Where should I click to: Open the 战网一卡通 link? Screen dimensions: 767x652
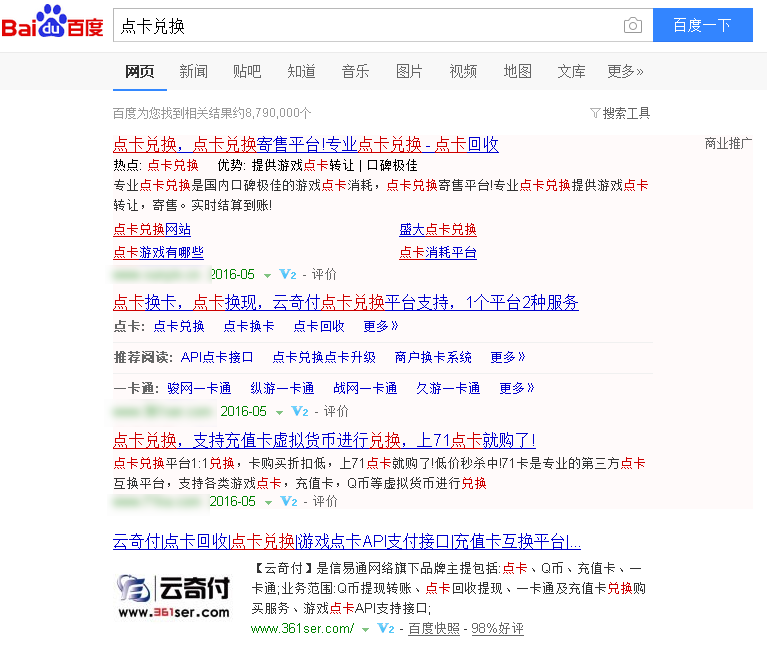click(365, 388)
